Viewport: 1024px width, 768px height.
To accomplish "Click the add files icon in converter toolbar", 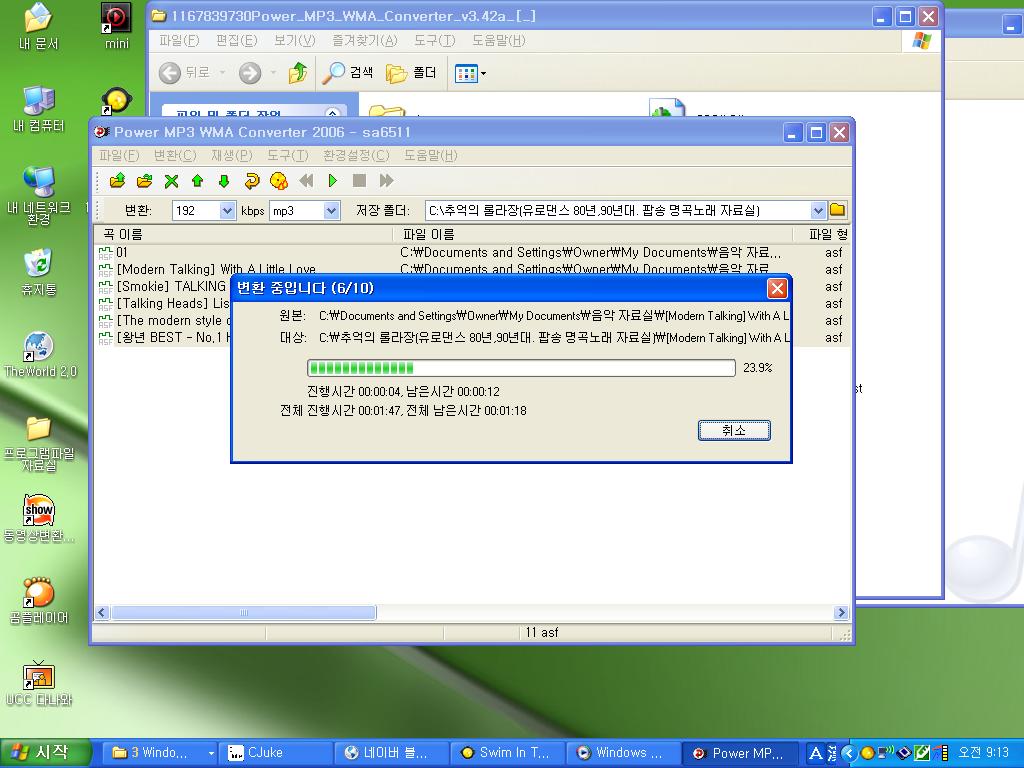I will 118,181.
